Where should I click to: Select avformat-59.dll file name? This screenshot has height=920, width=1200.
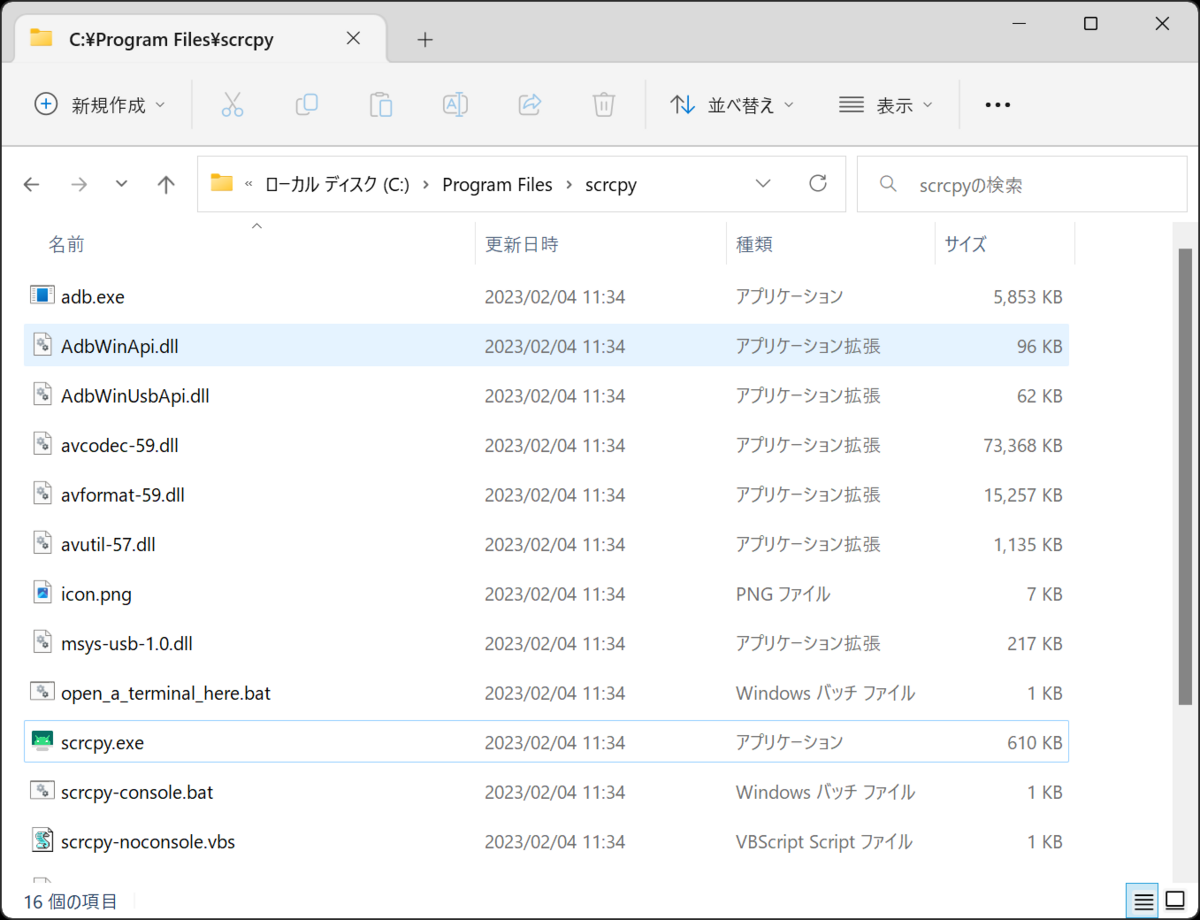click(123, 495)
